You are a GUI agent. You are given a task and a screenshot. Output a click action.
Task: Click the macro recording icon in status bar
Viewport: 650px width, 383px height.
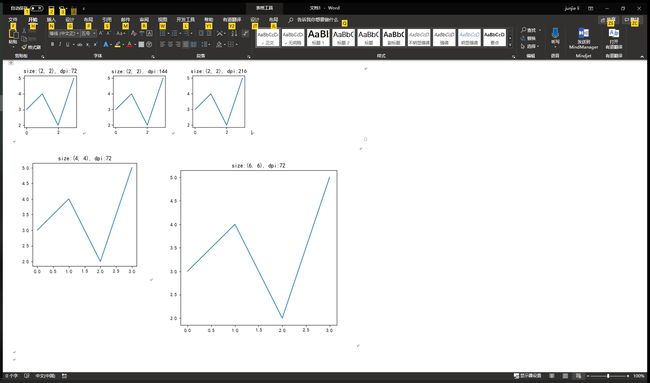(x=64, y=376)
